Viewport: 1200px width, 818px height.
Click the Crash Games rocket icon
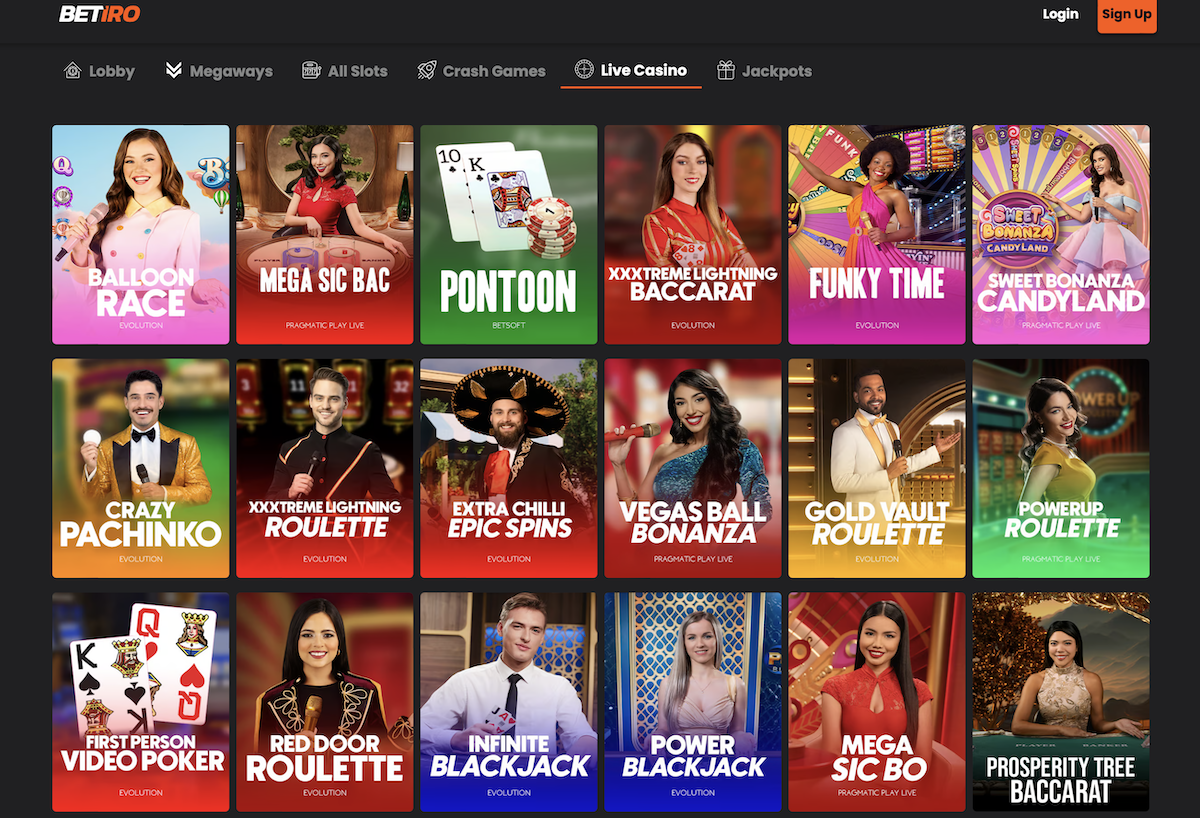tap(427, 71)
